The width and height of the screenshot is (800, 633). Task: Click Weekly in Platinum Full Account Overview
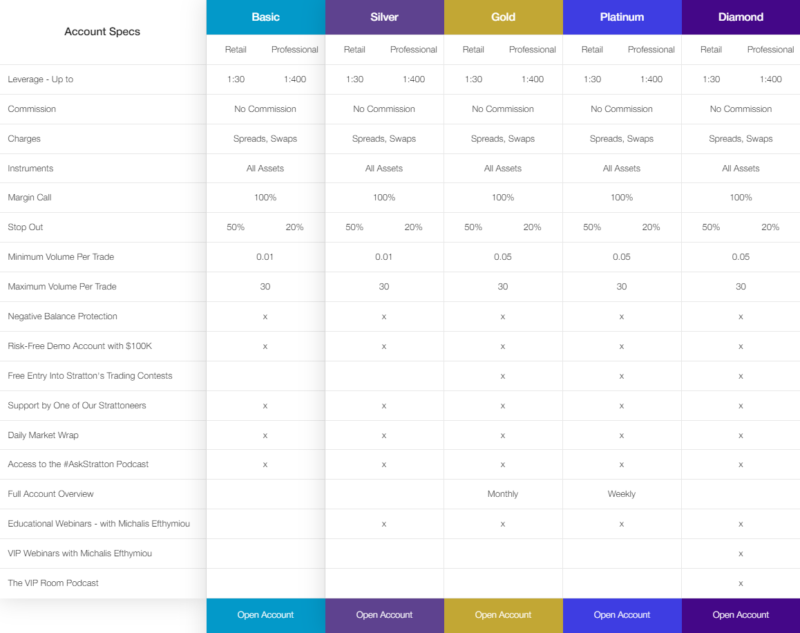(622, 494)
